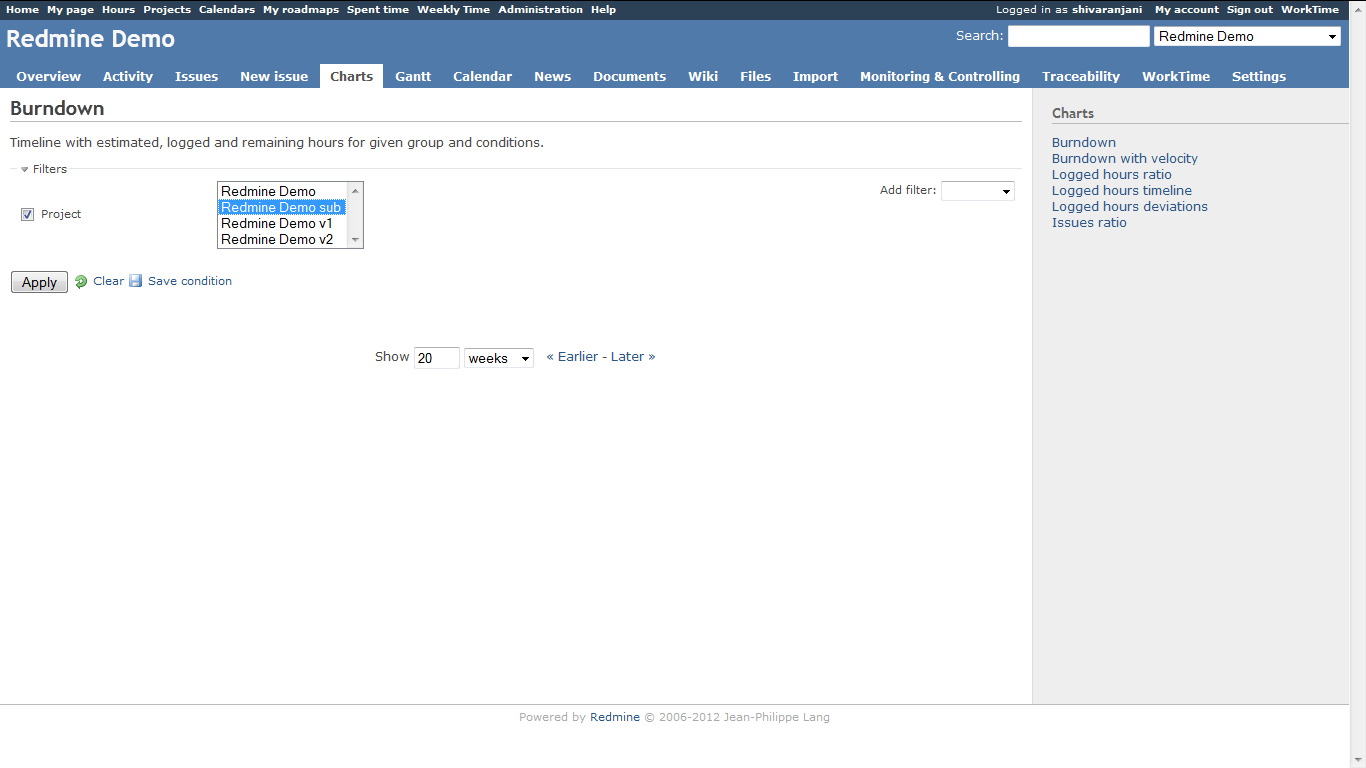Click the Sign out link
Image resolution: width=1366 pixels, height=768 pixels.
click(x=1250, y=9)
